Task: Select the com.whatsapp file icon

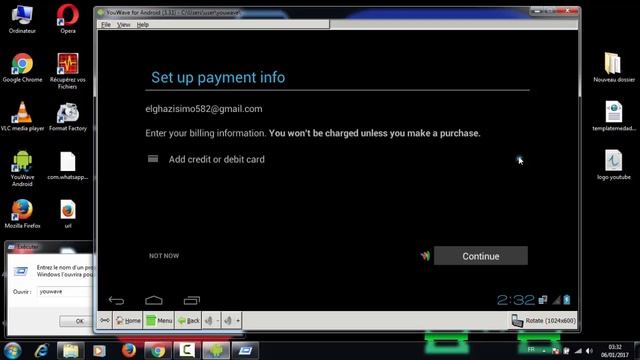Action: [68, 165]
